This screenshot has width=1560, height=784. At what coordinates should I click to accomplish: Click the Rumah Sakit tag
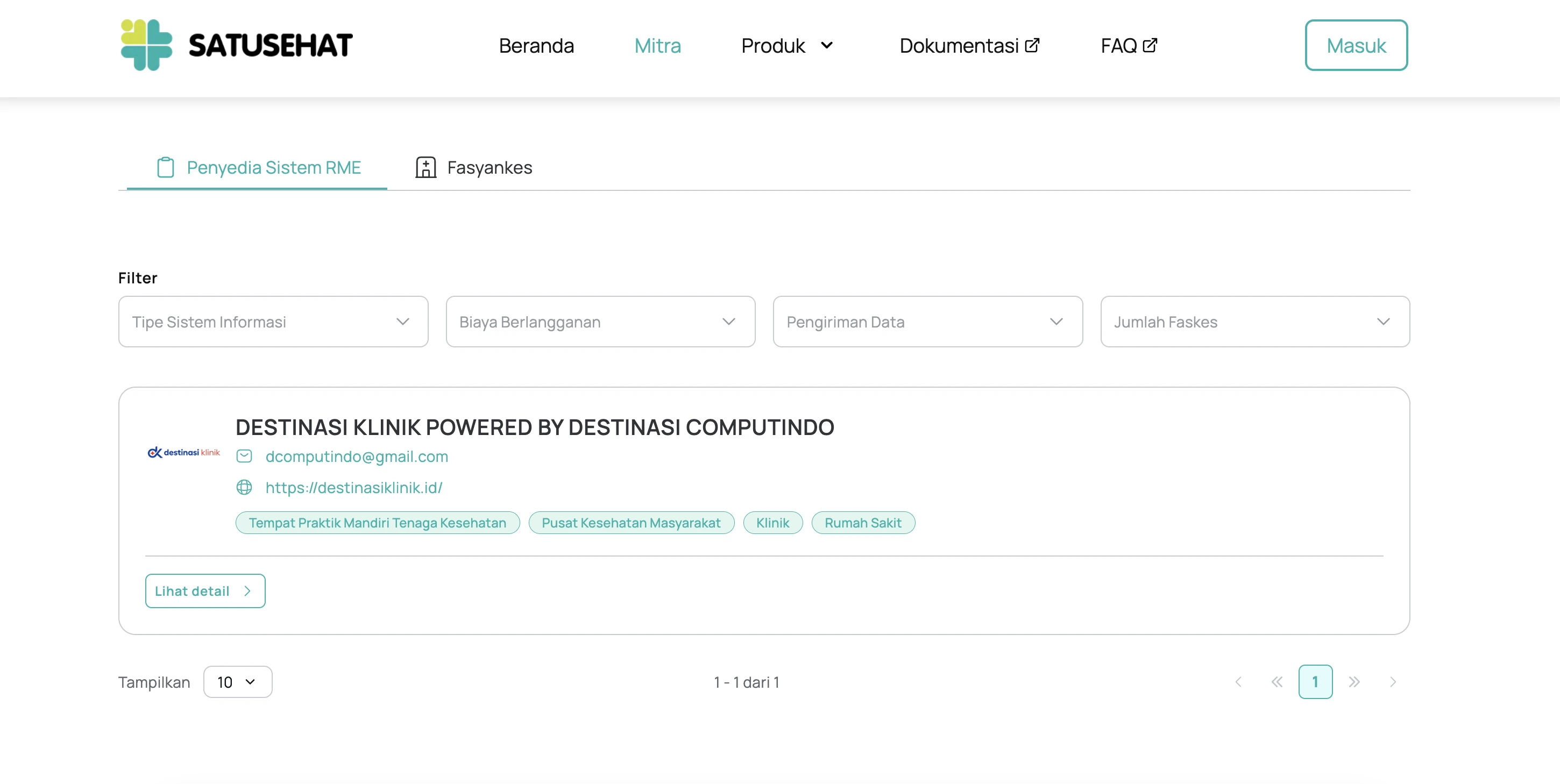[863, 523]
